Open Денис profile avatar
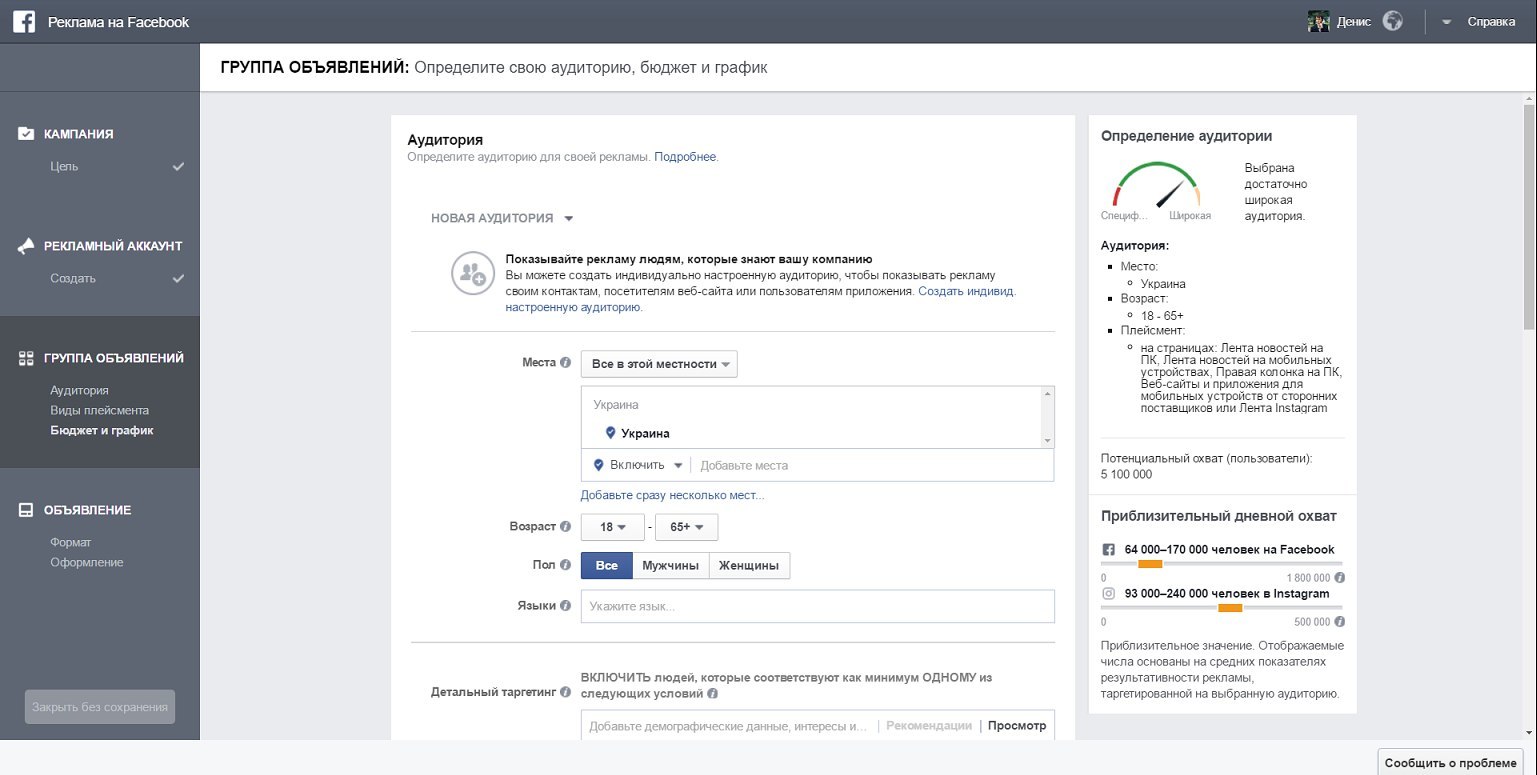This screenshot has width=1537, height=775. tap(1318, 22)
